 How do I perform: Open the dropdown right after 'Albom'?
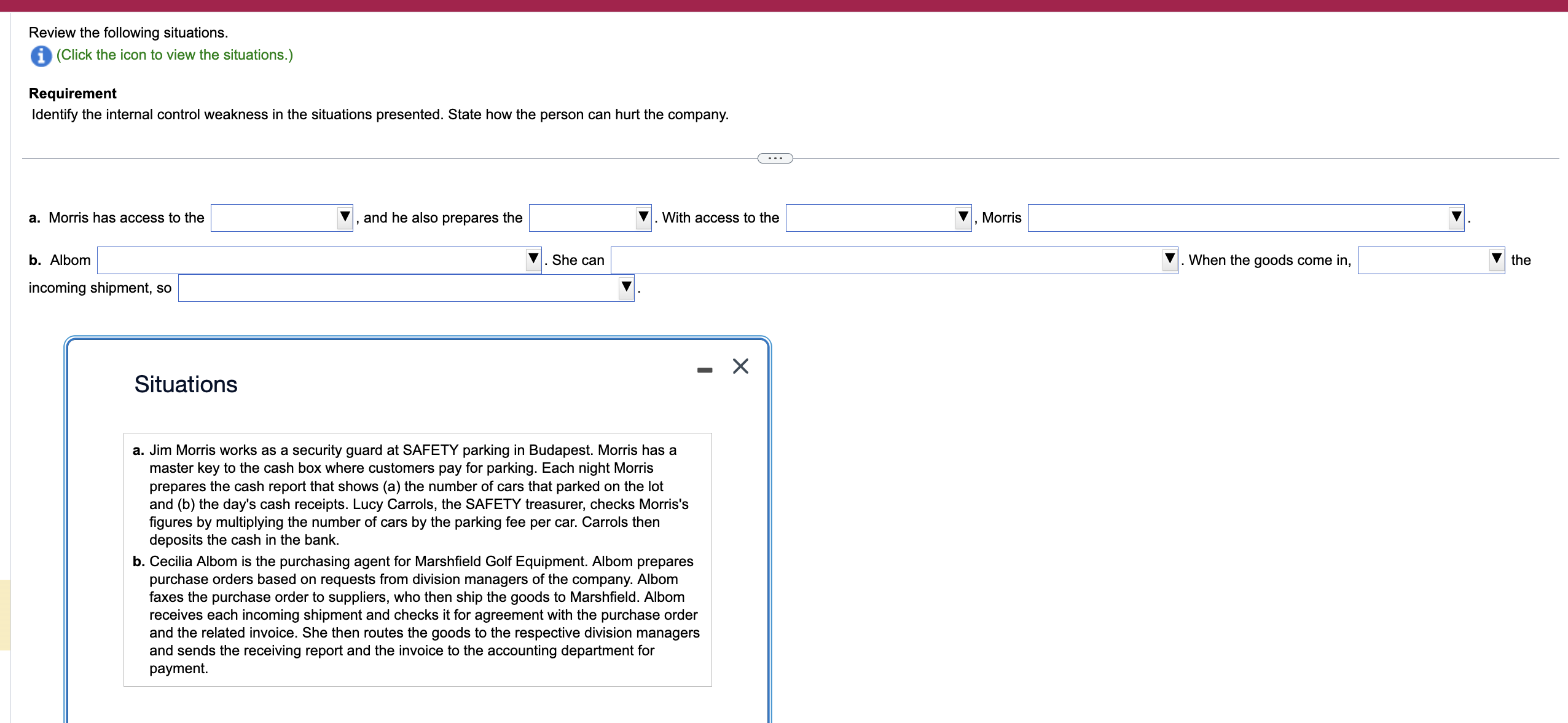point(318,260)
